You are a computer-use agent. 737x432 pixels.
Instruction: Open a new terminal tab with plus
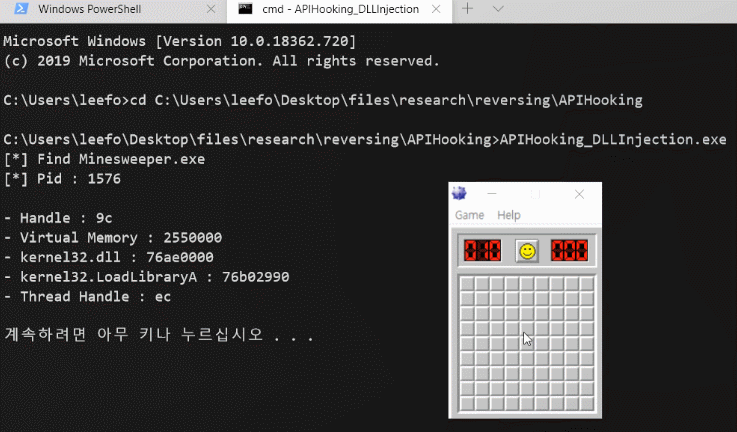[x=467, y=8]
